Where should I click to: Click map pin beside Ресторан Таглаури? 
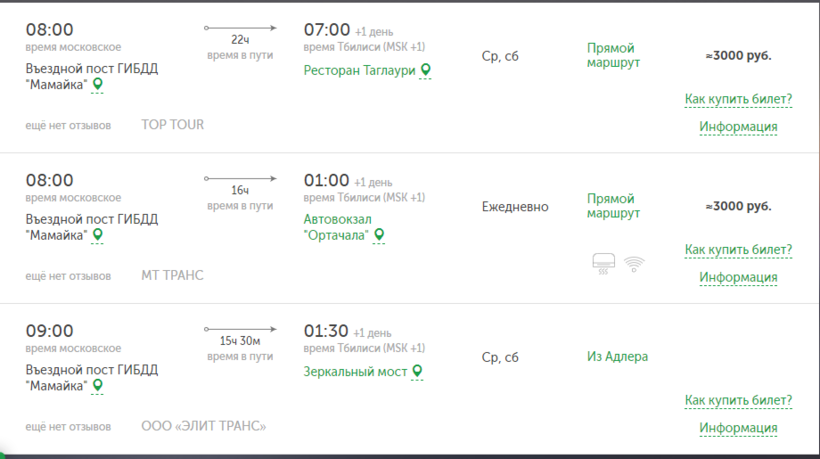[426, 70]
